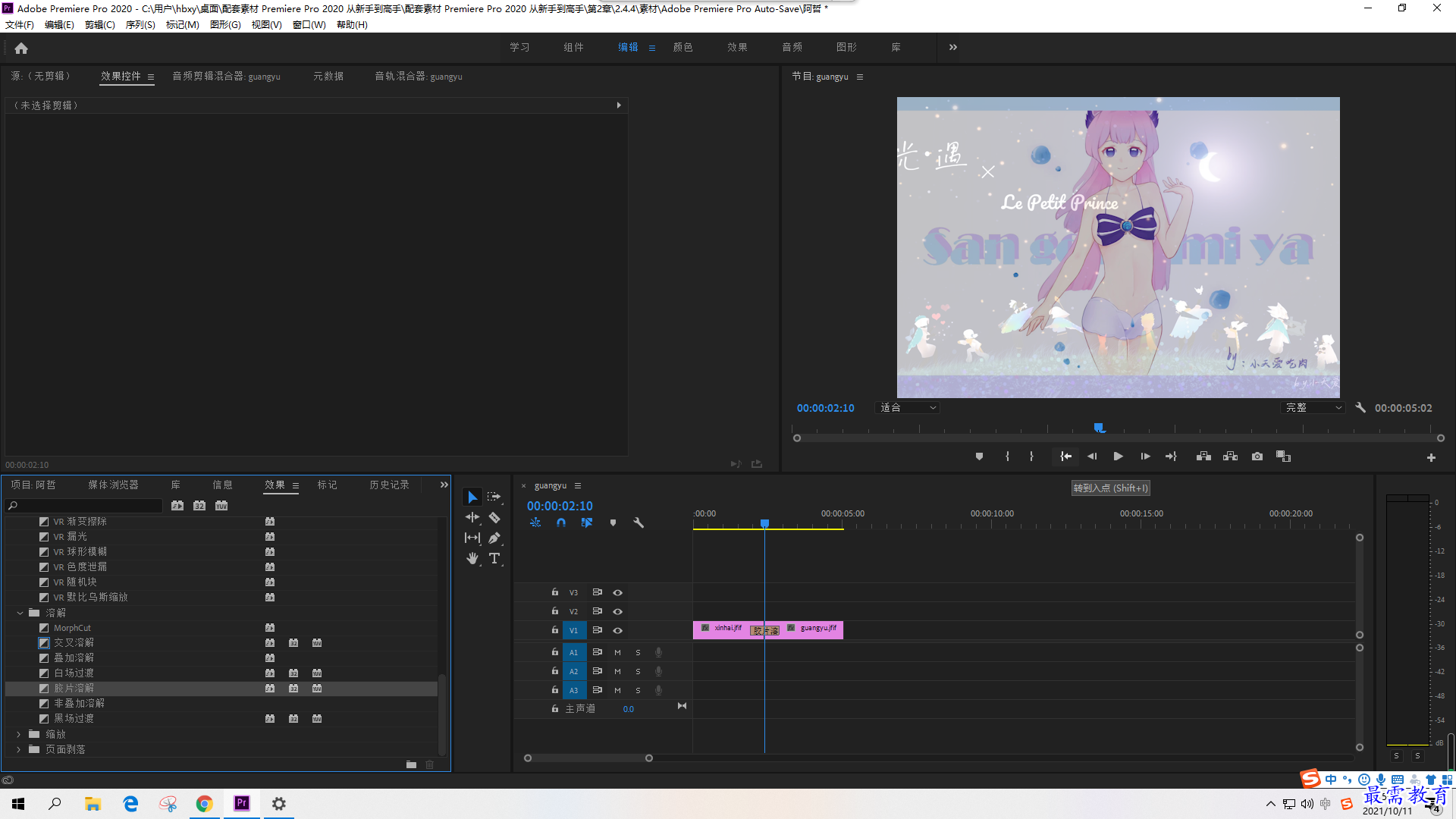1456x819 pixels.
Task: Click the Lift button
Action: pyautogui.click(x=1203, y=457)
